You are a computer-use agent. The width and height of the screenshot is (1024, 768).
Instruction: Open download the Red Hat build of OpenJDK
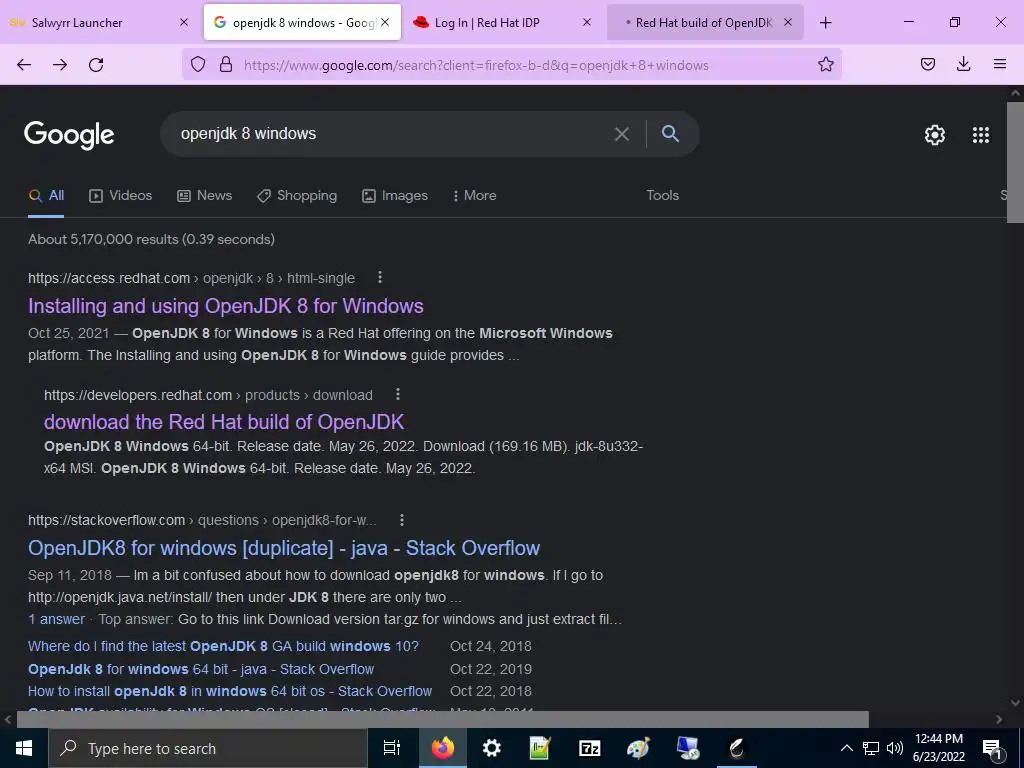click(x=224, y=422)
